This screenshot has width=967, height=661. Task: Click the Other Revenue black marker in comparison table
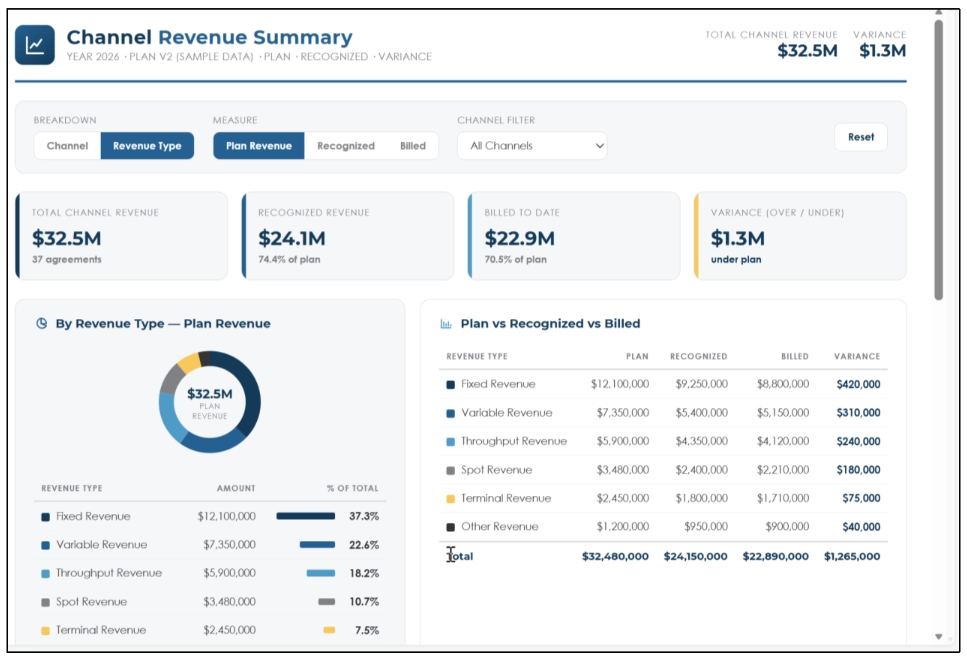point(450,527)
